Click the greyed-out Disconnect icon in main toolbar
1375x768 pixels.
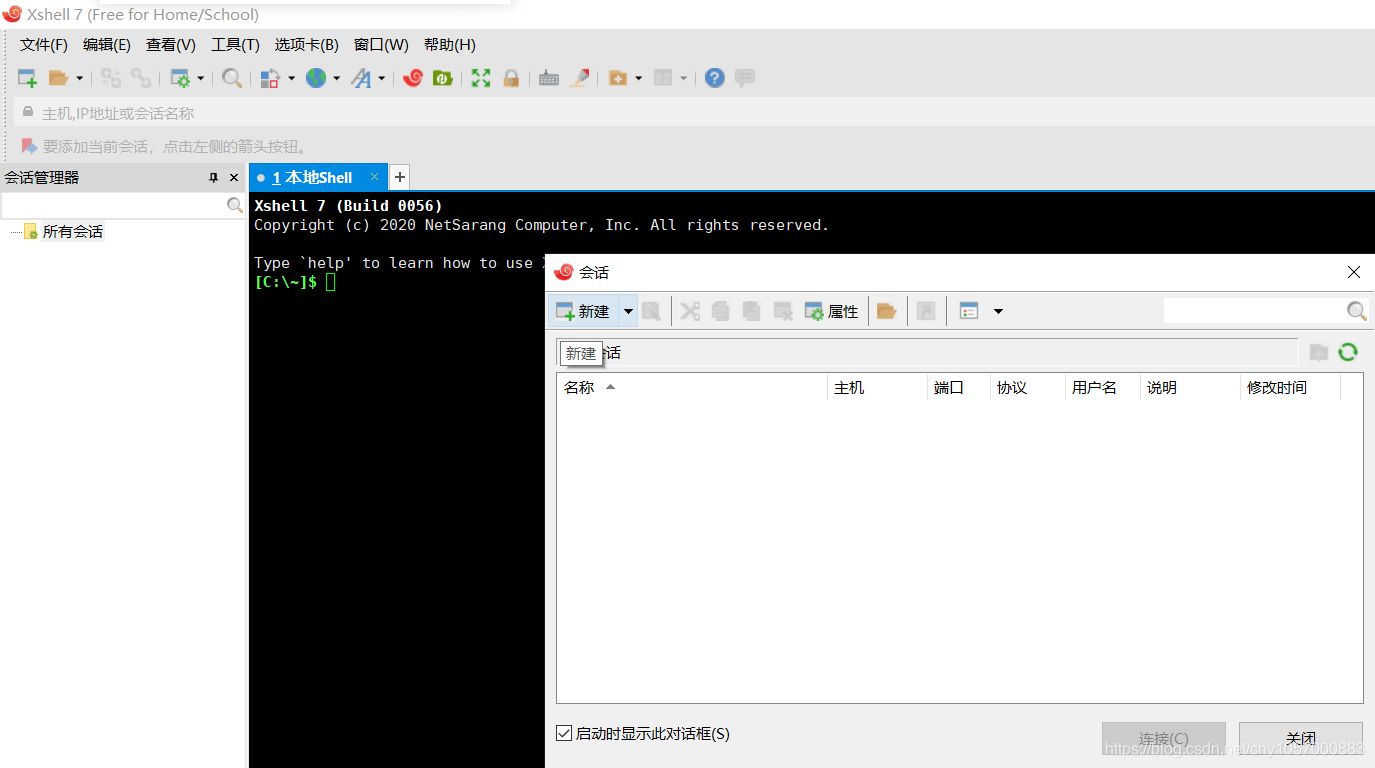coord(111,78)
